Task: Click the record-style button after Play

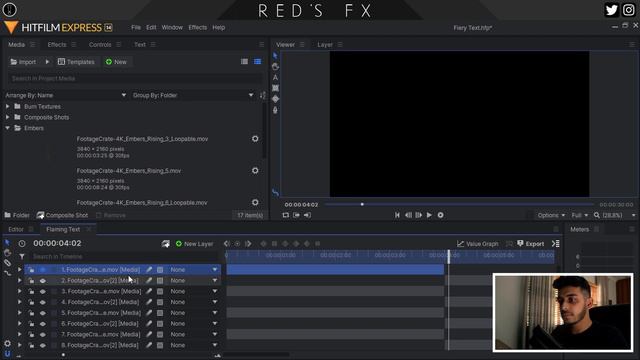Action: click(440, 215)
